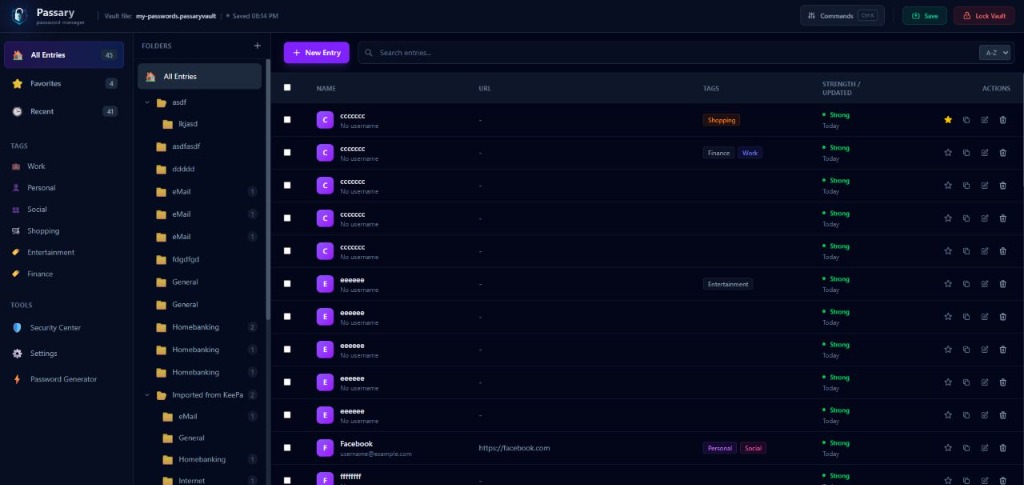The width and height of the screenshot is (1024, 485).
Task: Copy password of ccccccc entry tagged Shopping
Action: pyautogui.click(x=967, y=120)
